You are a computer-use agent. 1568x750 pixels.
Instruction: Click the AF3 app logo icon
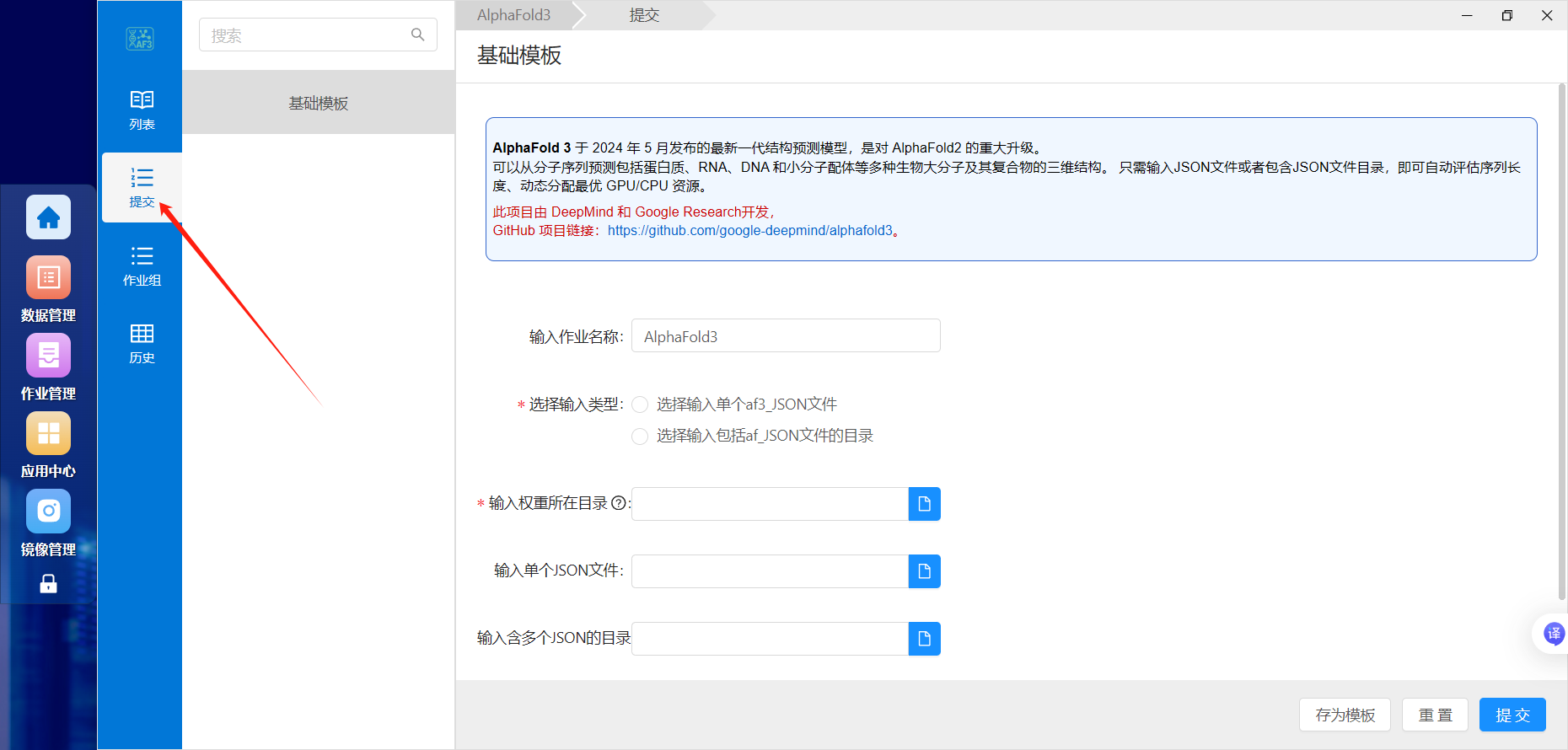[x=140, y=38]
